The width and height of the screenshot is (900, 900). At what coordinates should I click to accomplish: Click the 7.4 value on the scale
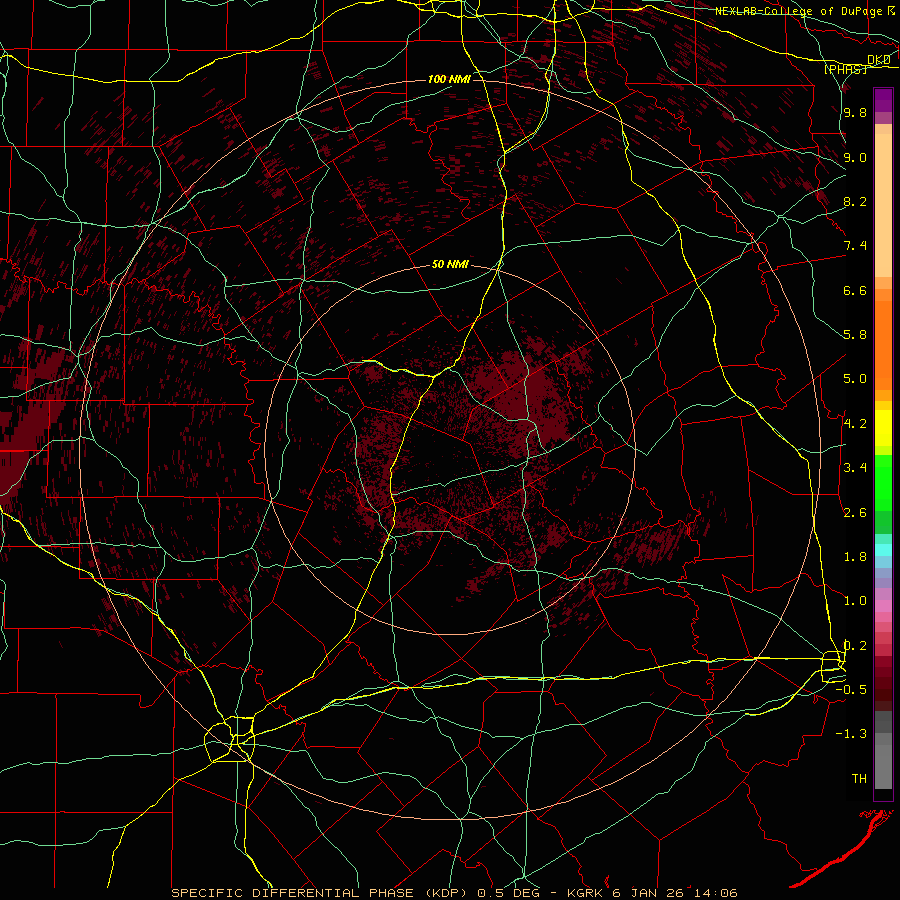click(x=855, y=246)
